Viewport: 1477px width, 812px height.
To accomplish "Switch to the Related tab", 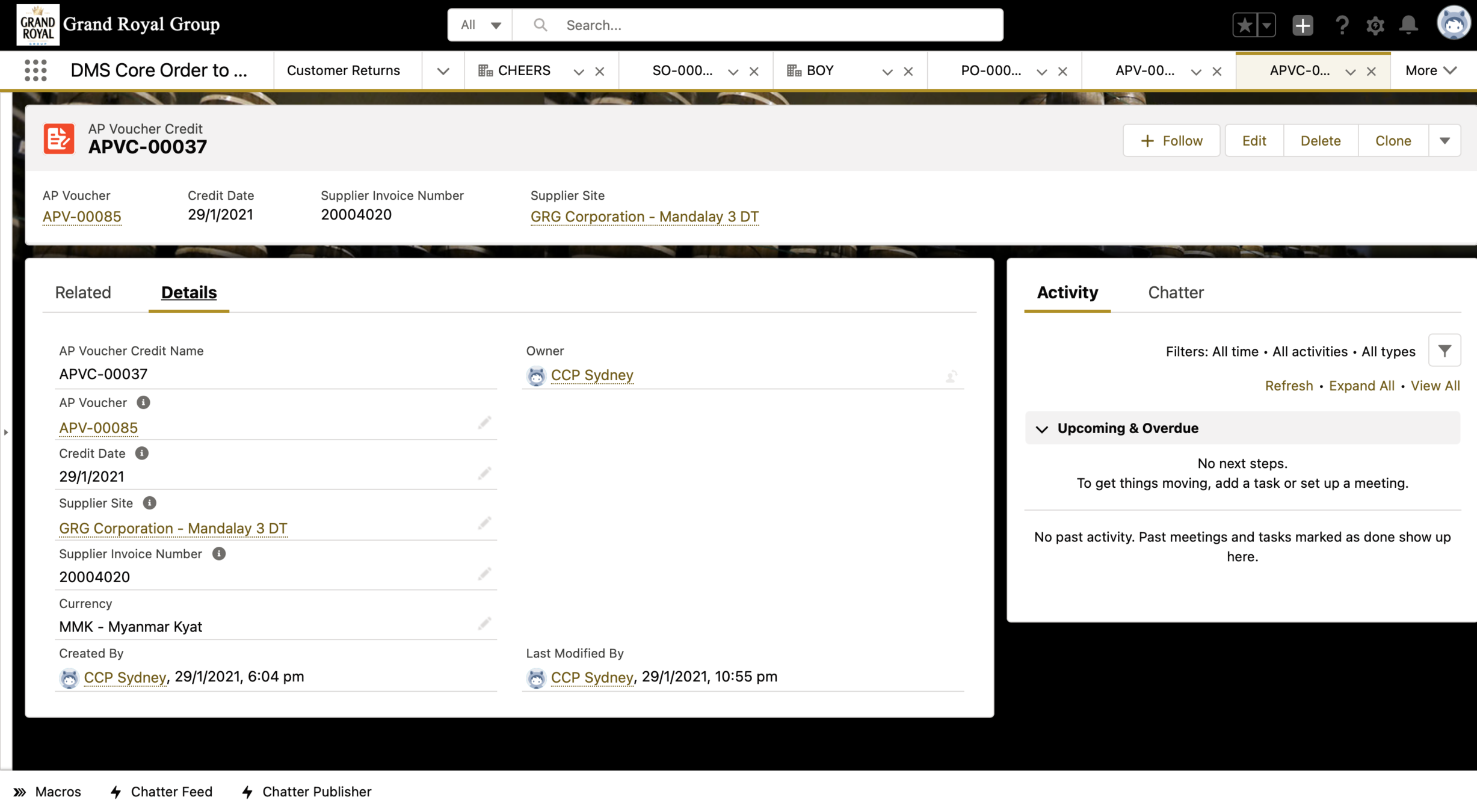I will coord(83,292).
